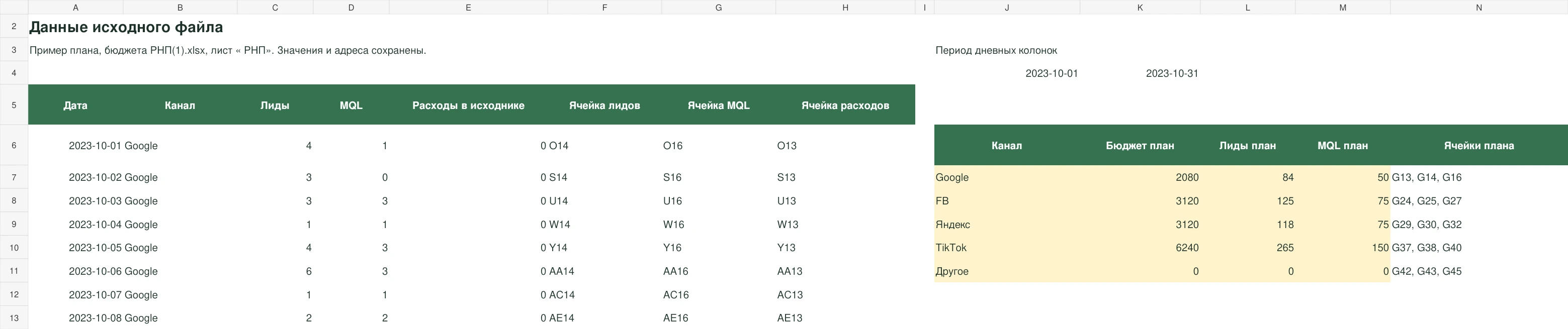Select the date cell 2023-10-02
This screenshot has height=329, width=1568.
pos(75,178)
